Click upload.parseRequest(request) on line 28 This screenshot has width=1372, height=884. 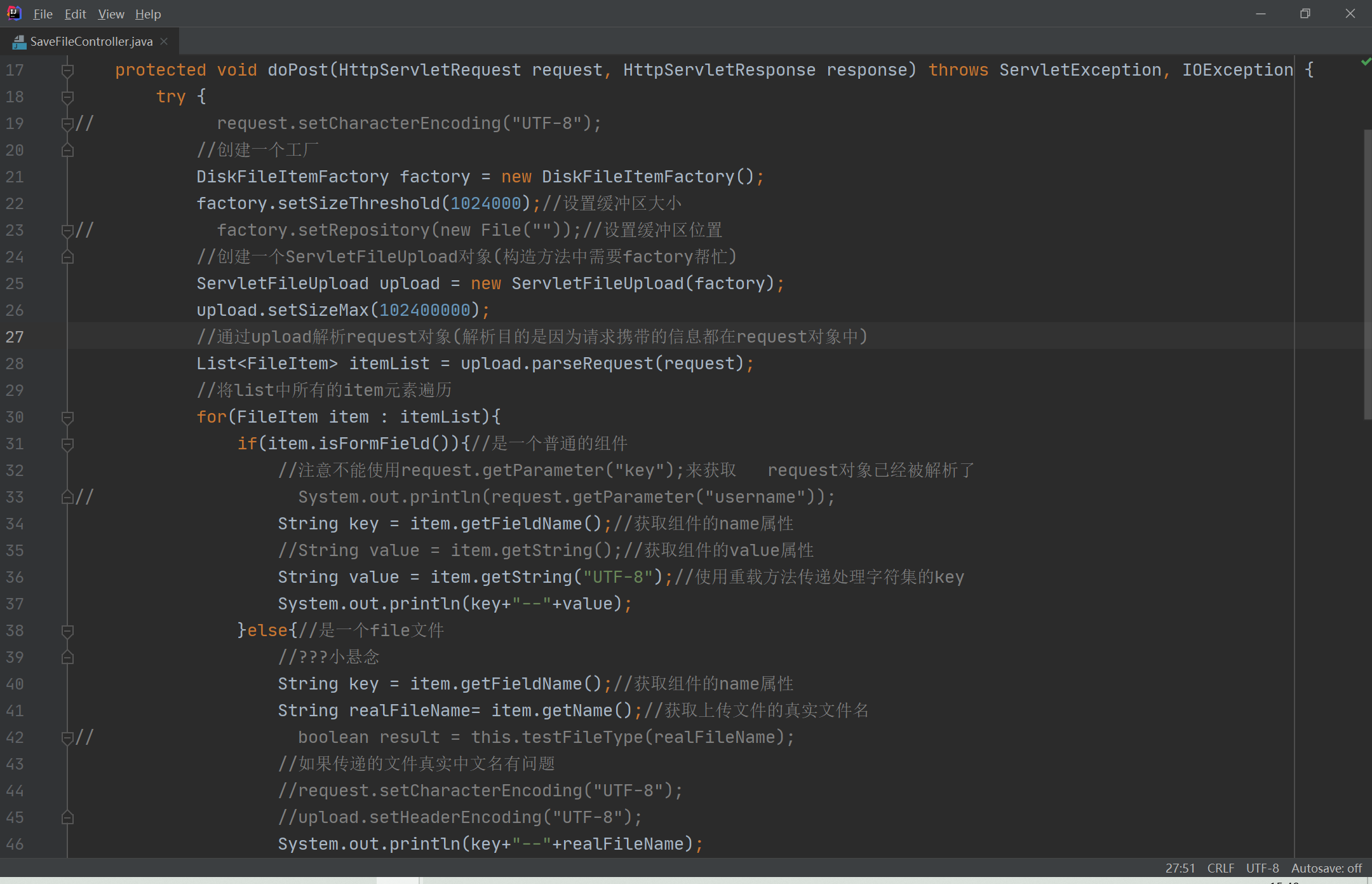pyautogui.click(x=602, y=364)
